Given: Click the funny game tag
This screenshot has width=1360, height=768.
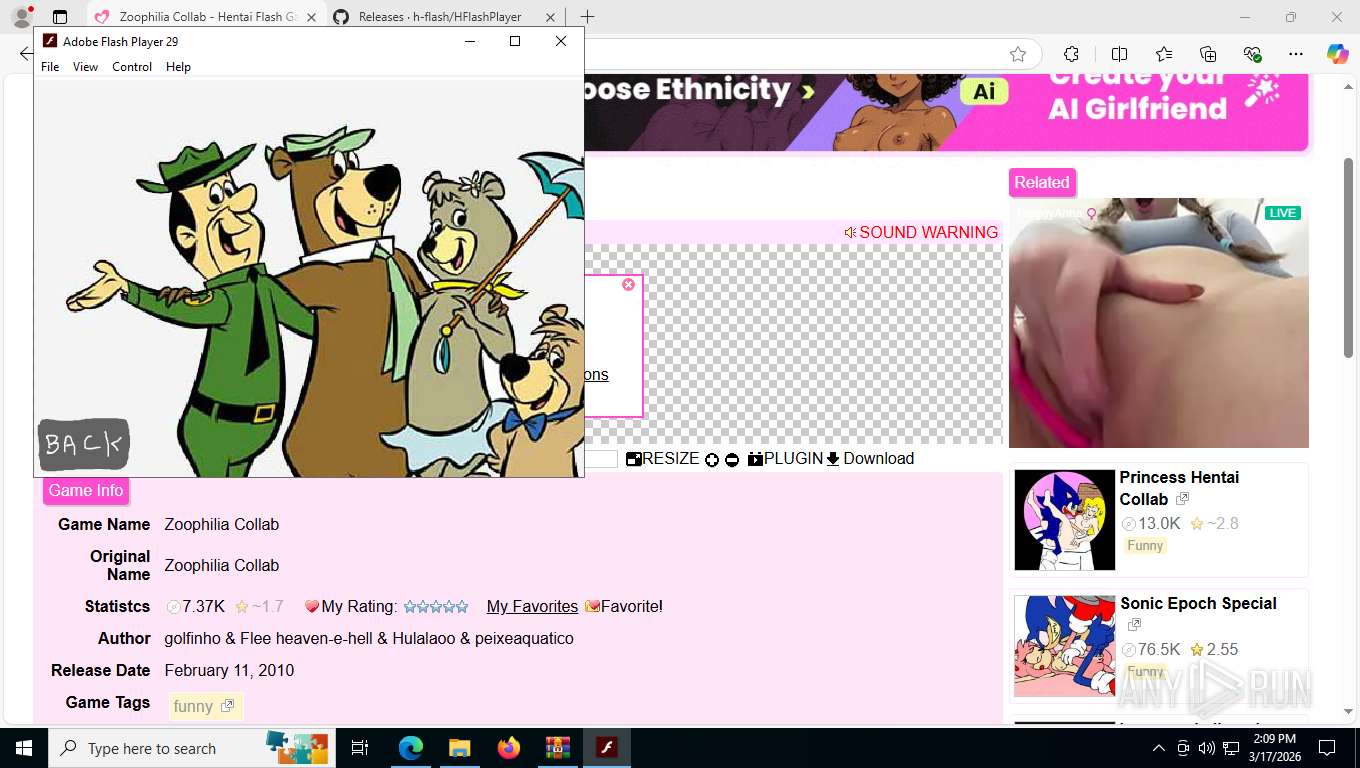Looking at the screenshot, I should pyautogui.click(x=193, y=706).
